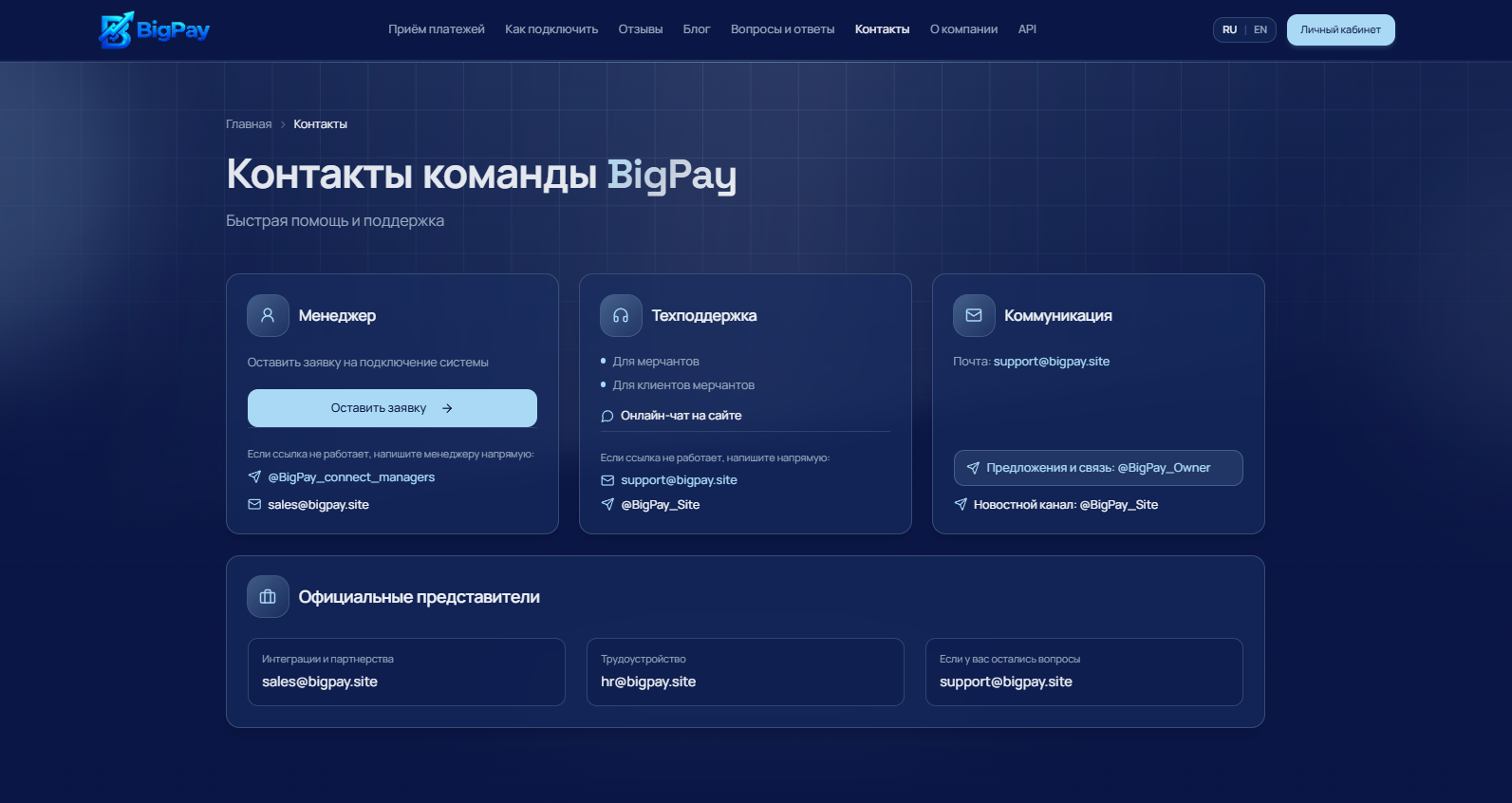The width and height of the screenshot is (1512, 803).
Task: Open Вопросы и ответы page
Action: coord(783,29)
